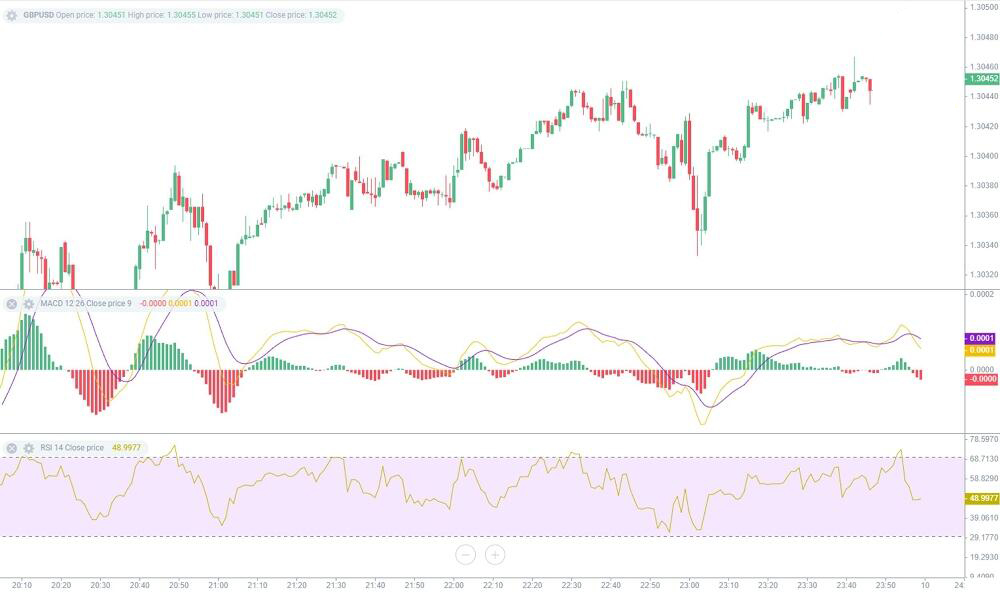Click the MACD 12 26 Close price label
The height and width of the screenshot is (592, 1000).
coord(86,304)
